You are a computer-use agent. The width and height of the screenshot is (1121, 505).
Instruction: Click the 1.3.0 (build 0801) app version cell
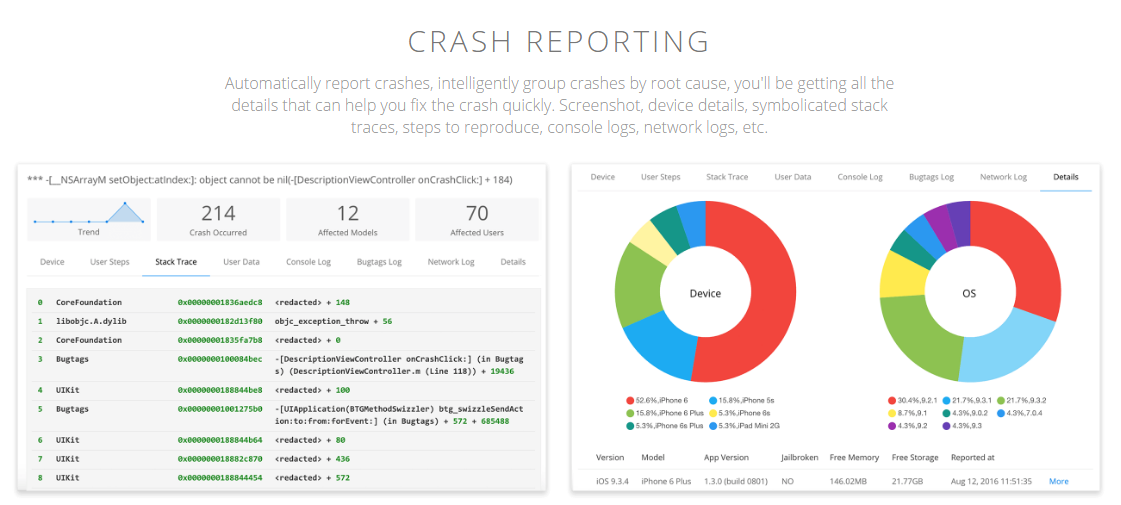pyautogui.click(x=736, y=481)
